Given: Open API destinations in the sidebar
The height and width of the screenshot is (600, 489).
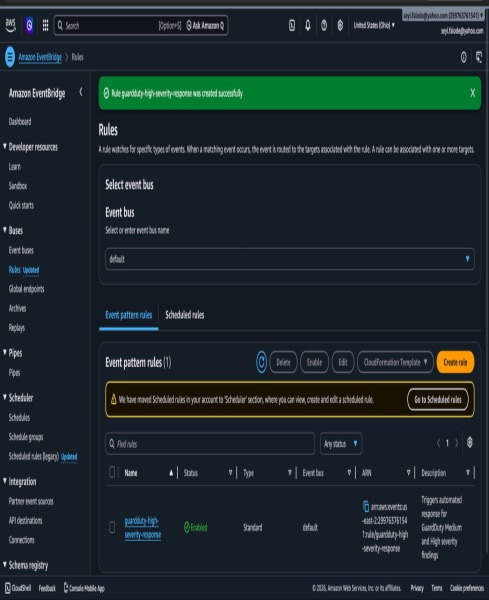Looking at the screenshot, I should click(x=25, y=520).
